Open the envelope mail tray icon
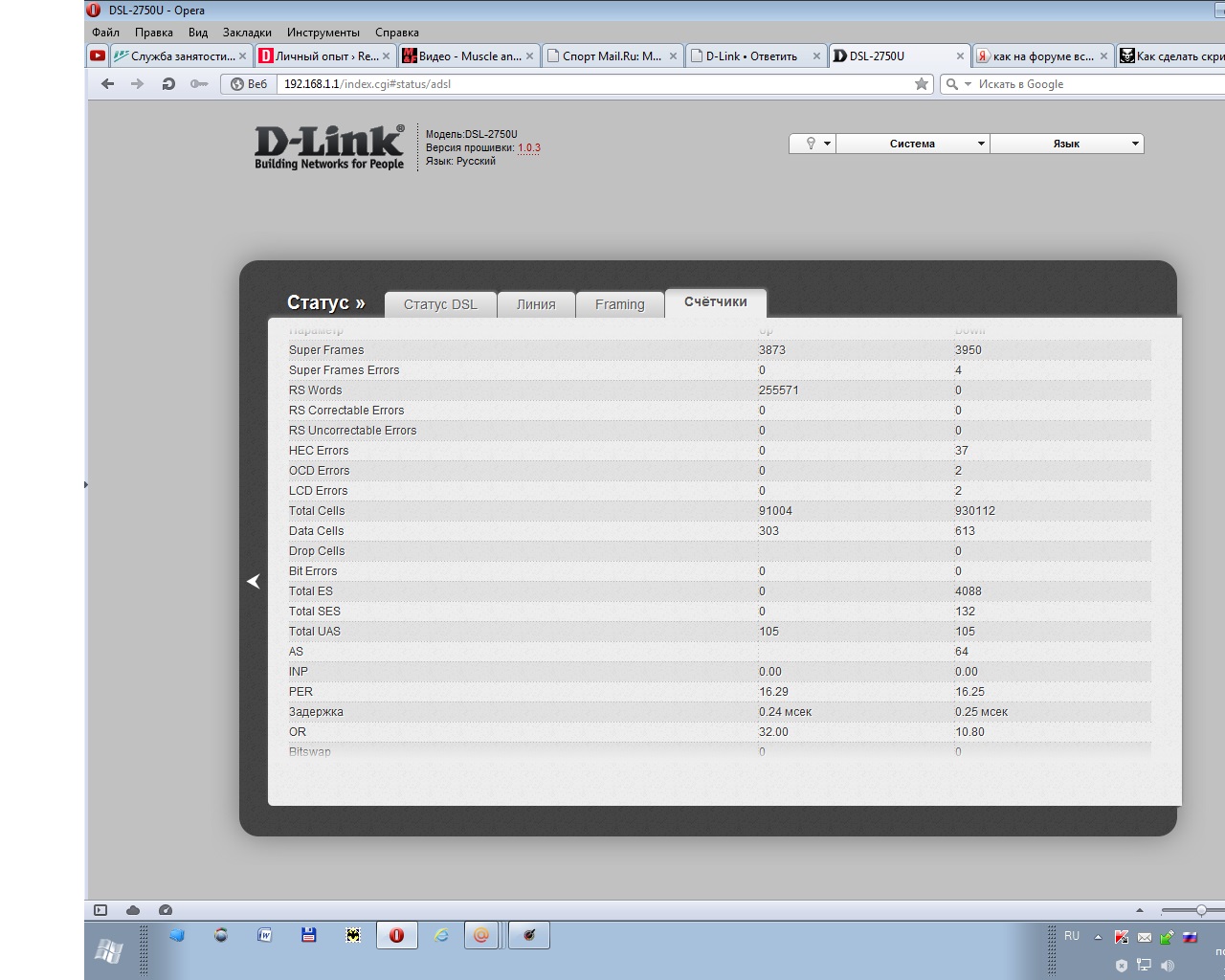The height and width of the screenshot is (980, 1225). (x=1144, y=938)
